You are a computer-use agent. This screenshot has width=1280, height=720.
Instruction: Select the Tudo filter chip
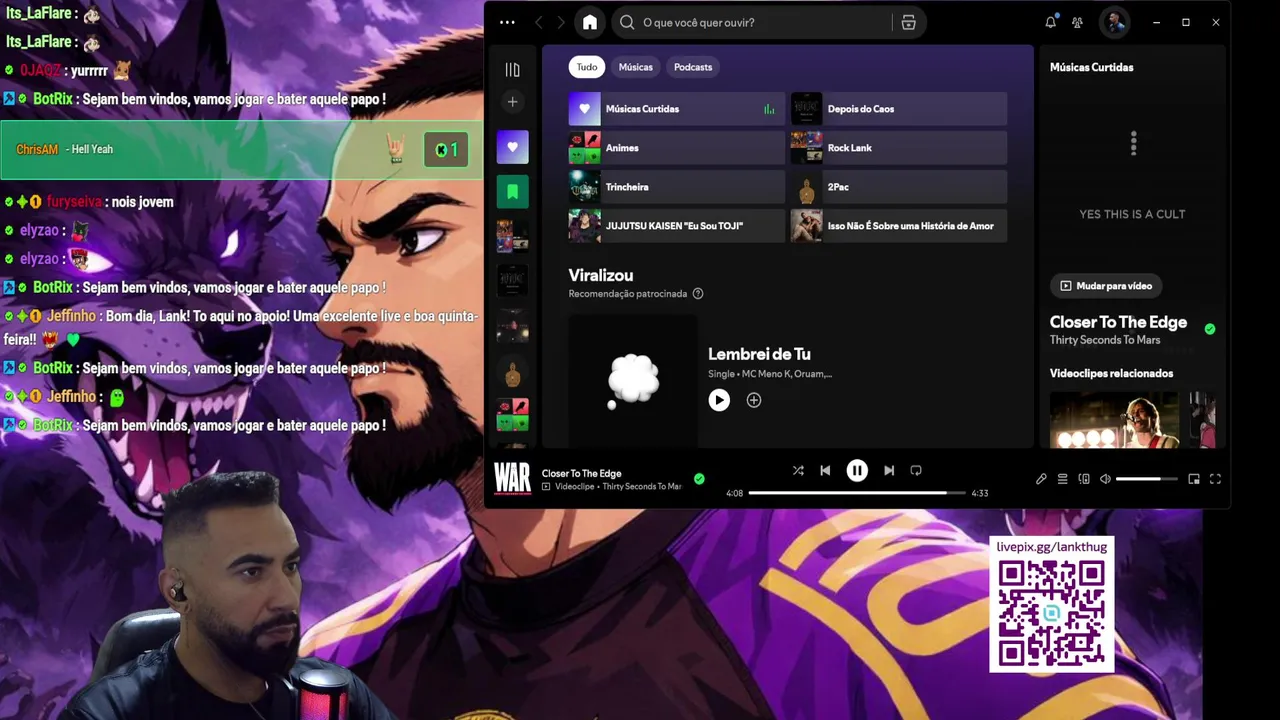pyautogui.click(x=587, y=67)
